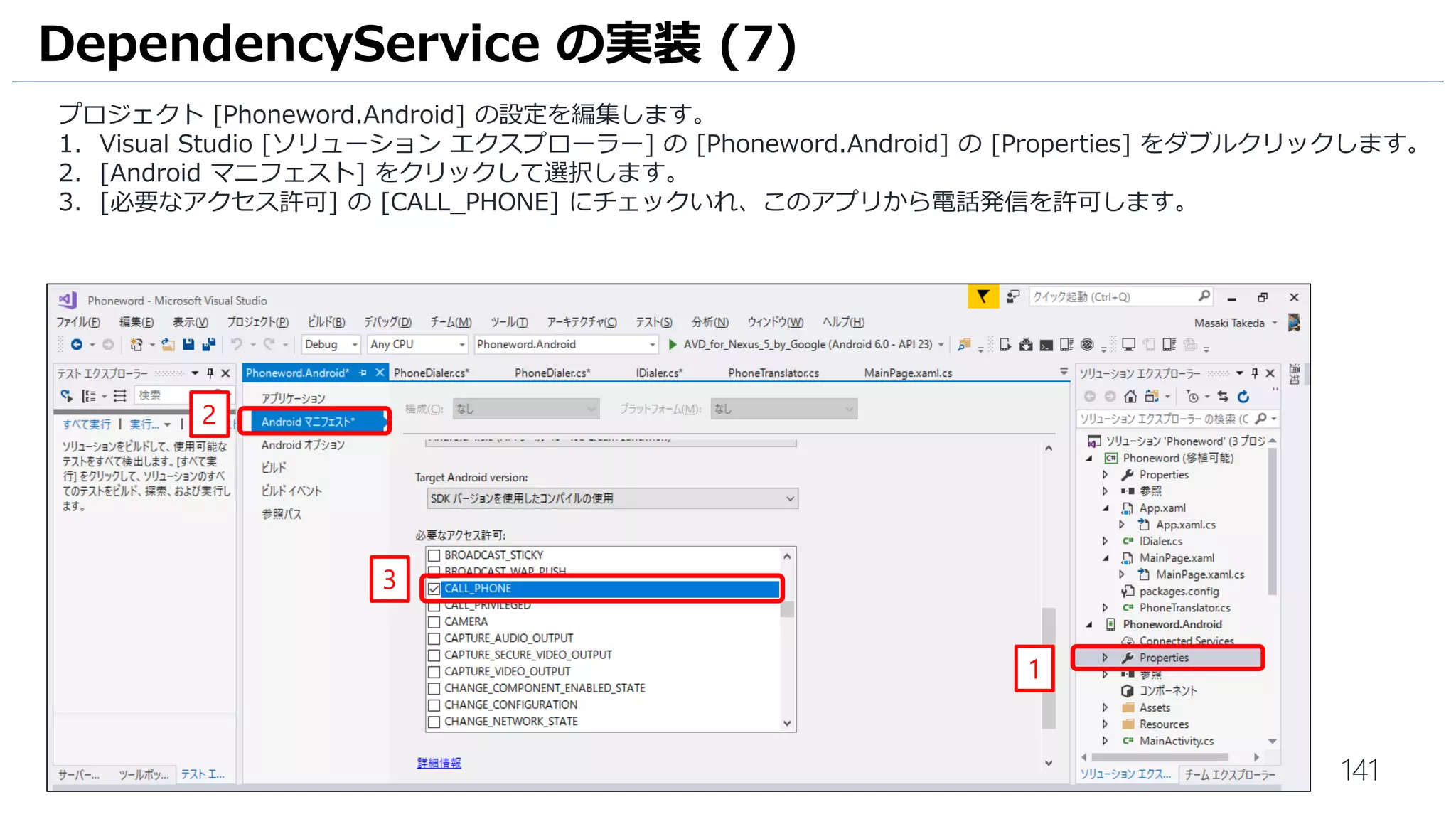Screen dimensions: 1456x819
Task: Toggle the CALL_PHONE permission checkbox
Action: (x=434, y=589)
